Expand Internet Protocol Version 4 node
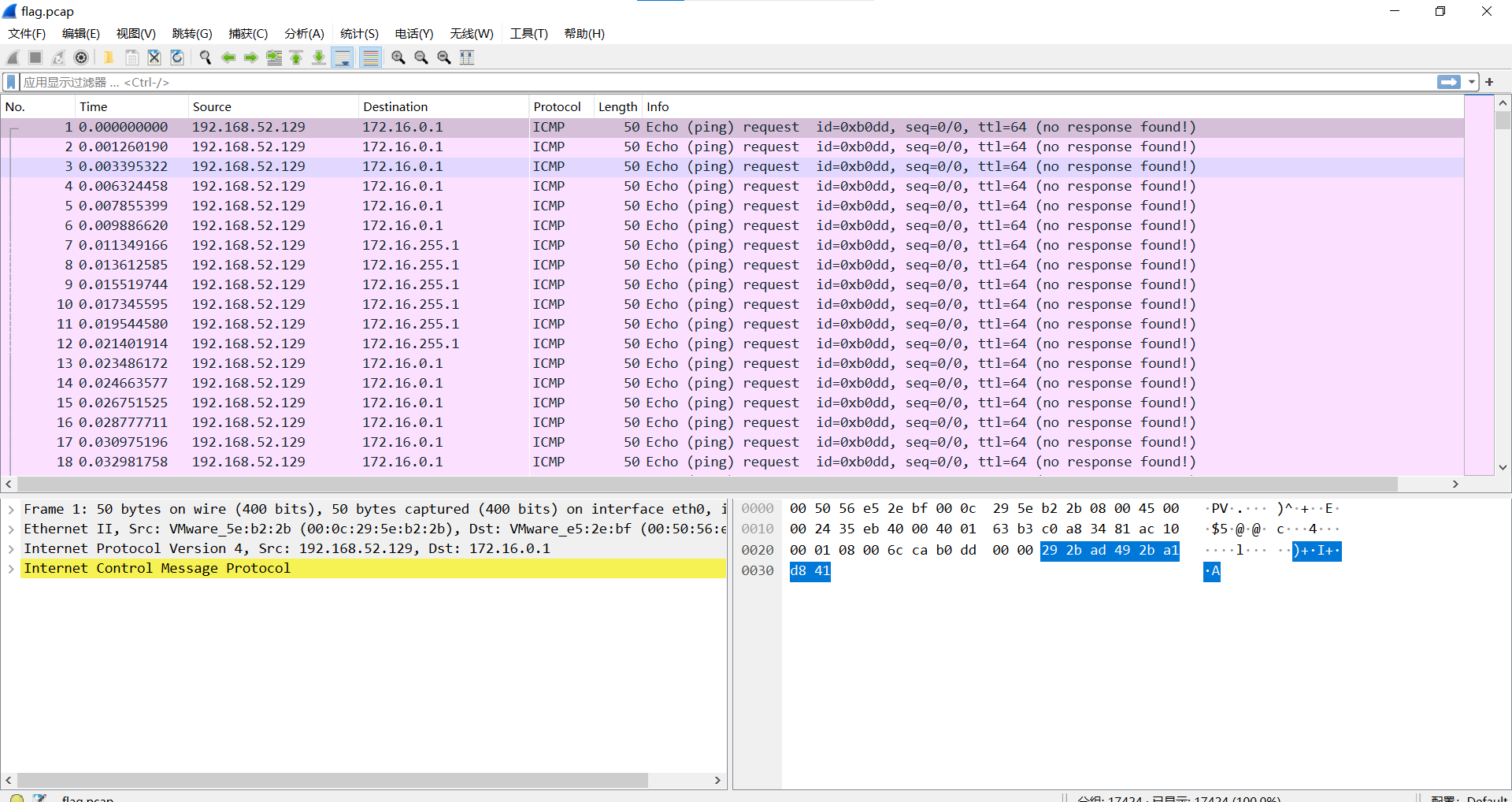1512x802 pixels. point(11,549)
